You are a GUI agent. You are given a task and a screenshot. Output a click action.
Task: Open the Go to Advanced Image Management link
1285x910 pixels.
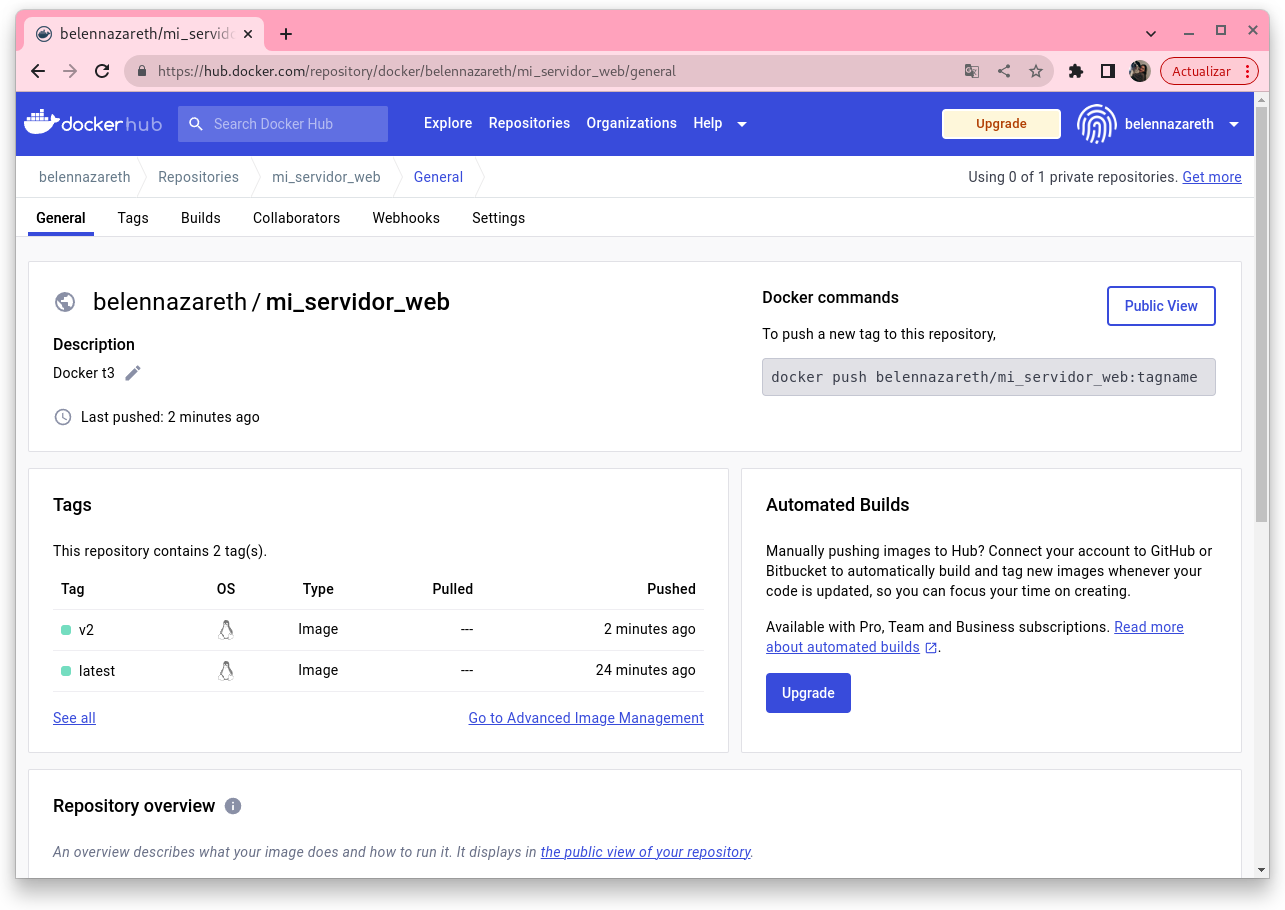pos(586,718)
